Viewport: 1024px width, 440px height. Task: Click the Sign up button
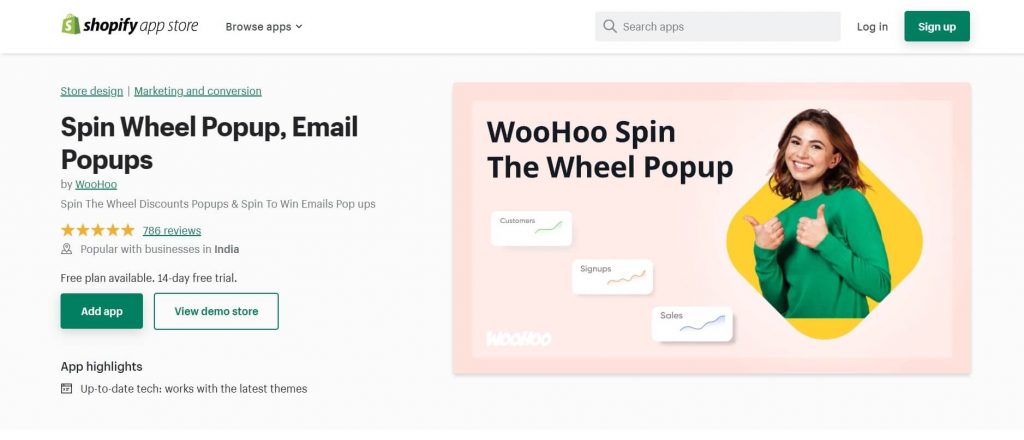[x=936, y=26]
